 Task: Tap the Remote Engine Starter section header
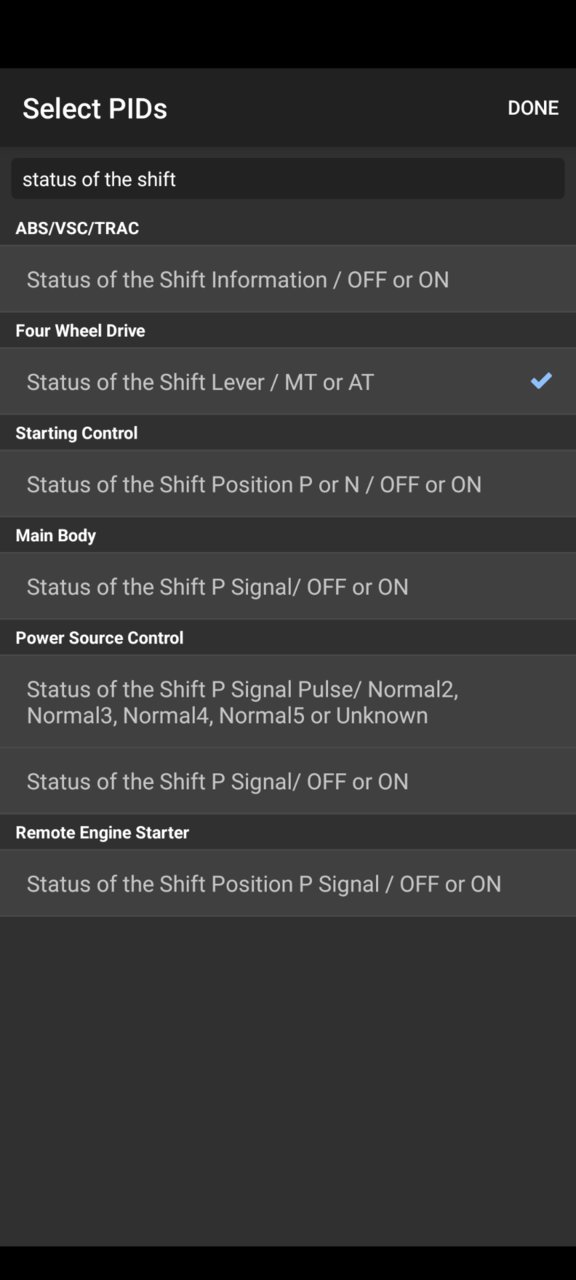coord(102,832)
